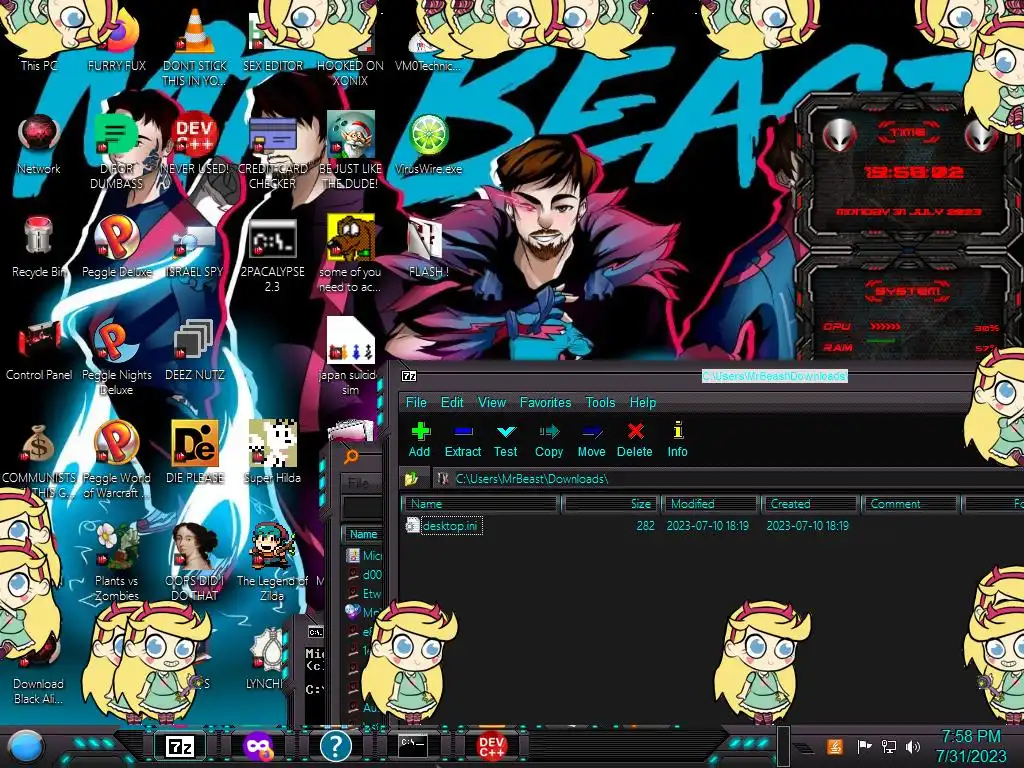Open the Tools menu in 7-Zip

tap(600, 402)
